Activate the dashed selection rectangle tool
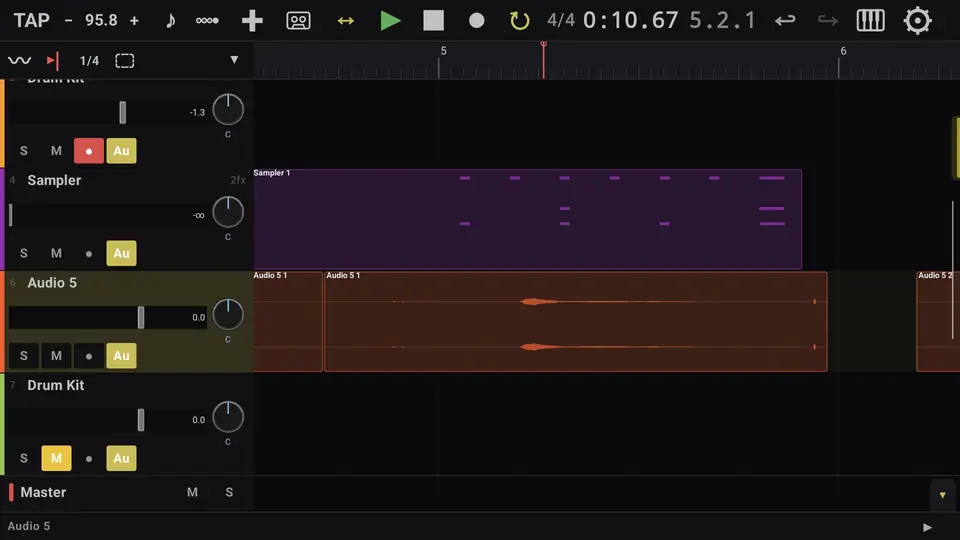Screen dimensions: 960x540 pyautogui.click(x=124, y=61)
